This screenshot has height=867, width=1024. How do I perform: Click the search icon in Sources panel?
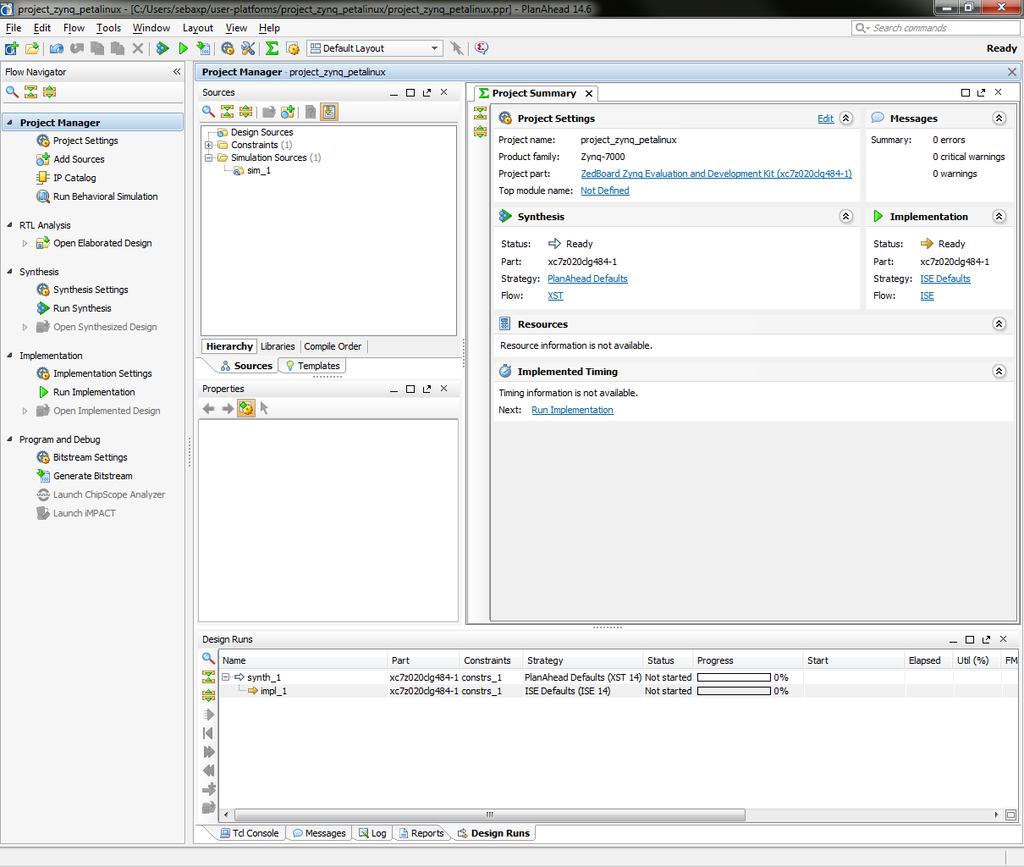(208, 112)
